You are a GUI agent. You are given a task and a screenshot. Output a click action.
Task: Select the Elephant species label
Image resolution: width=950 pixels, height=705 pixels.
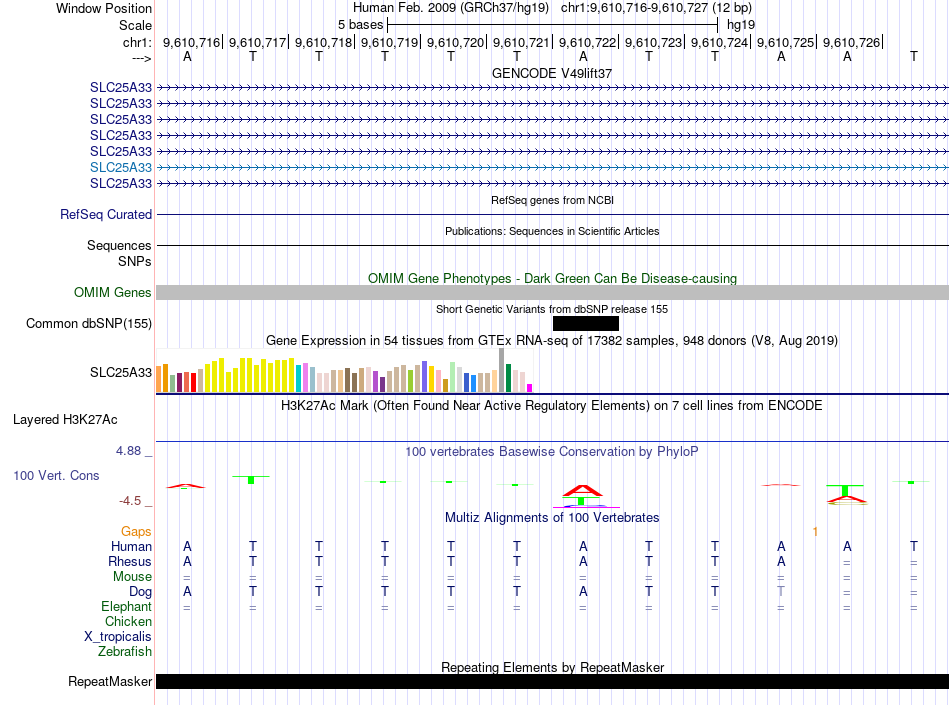(127, 606)
